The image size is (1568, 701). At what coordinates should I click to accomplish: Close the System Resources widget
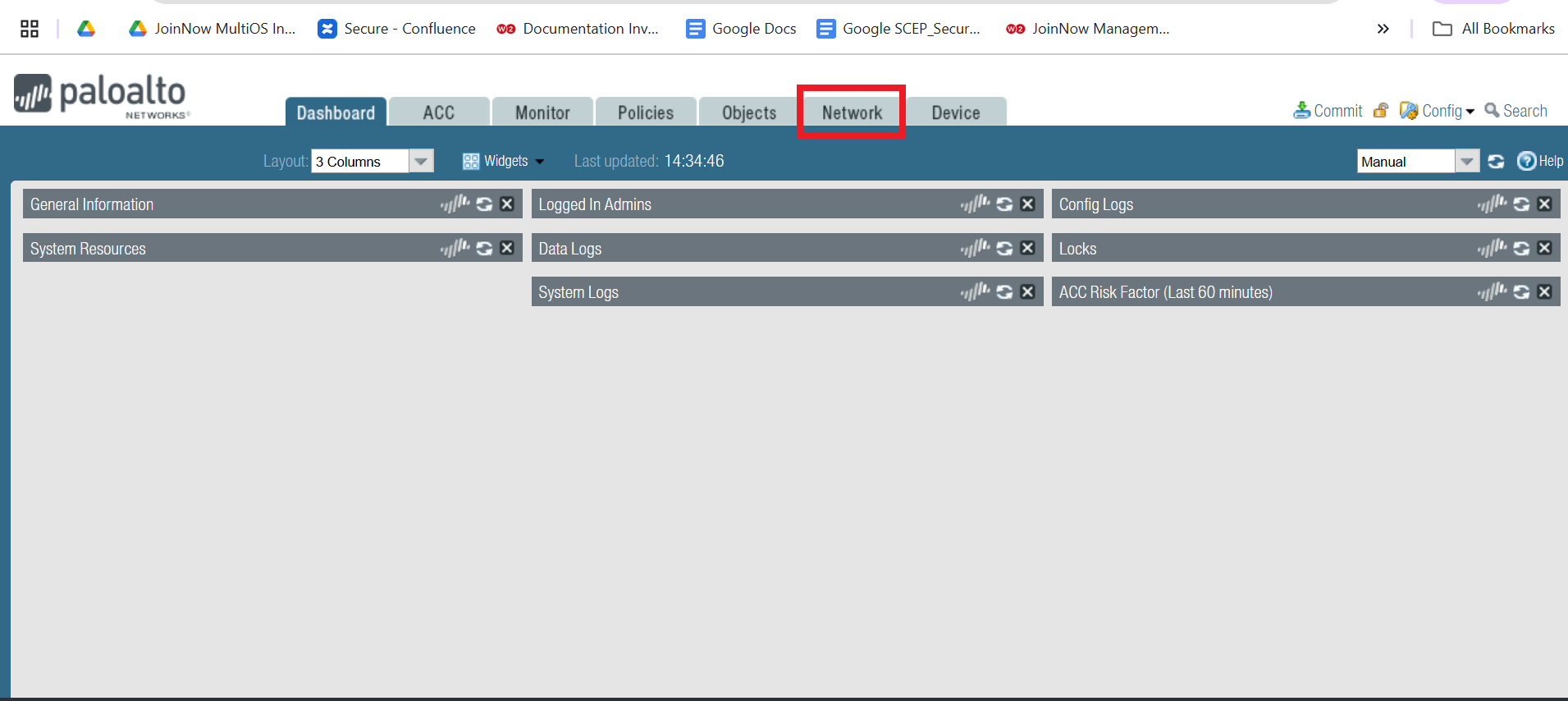[x=507, y=248]
